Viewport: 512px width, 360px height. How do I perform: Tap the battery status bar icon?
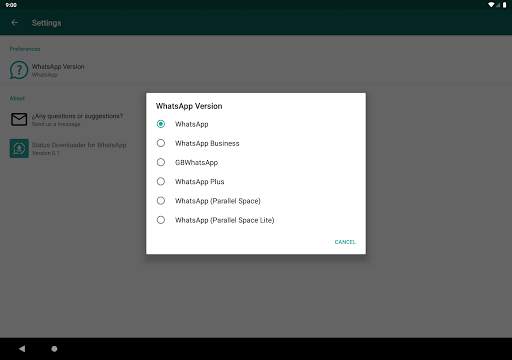point(504,5)
